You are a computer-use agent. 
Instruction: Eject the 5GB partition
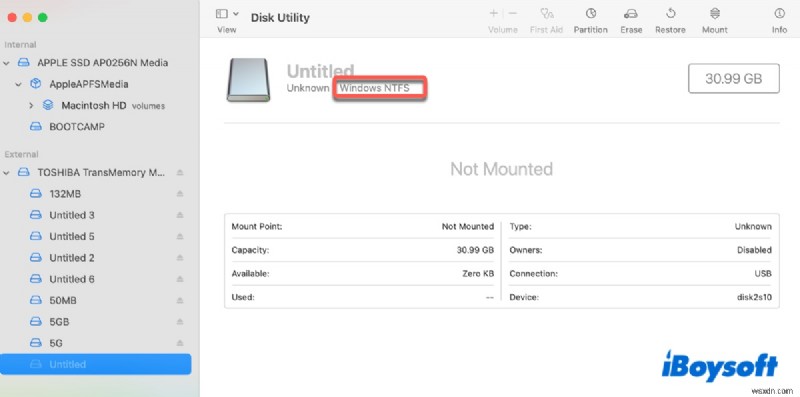[x=180, y=322]
